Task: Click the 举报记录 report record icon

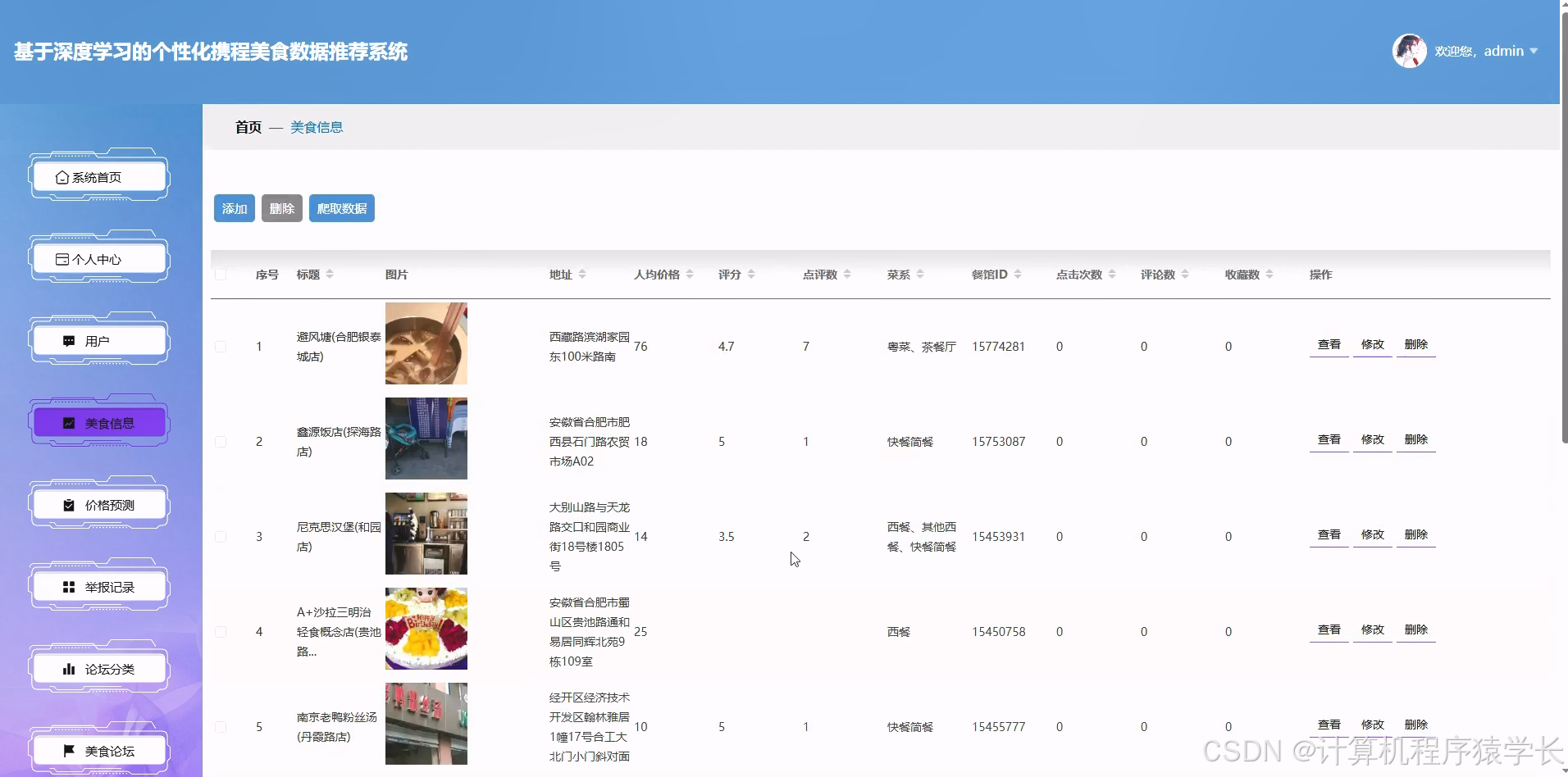Action: click(x=68, y=586)
